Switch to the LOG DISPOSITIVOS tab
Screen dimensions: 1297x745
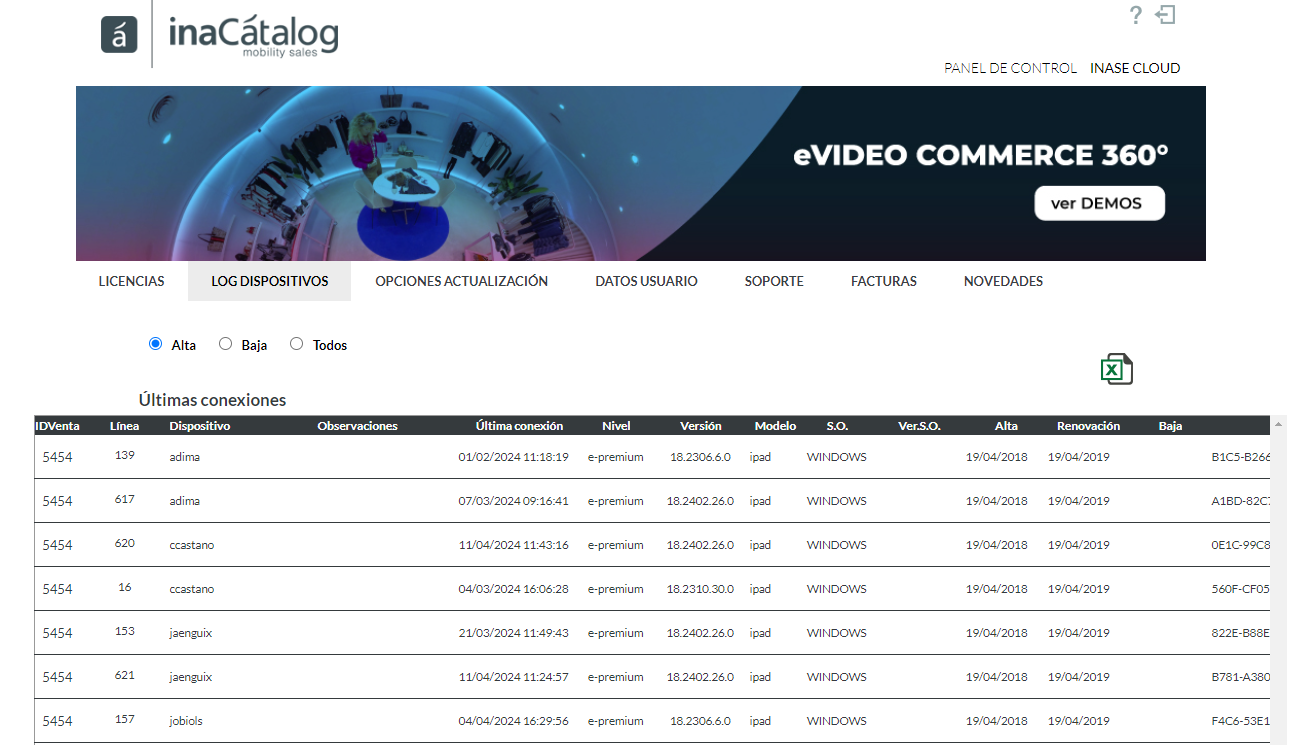pyautogui.click(x=270, y=281)
